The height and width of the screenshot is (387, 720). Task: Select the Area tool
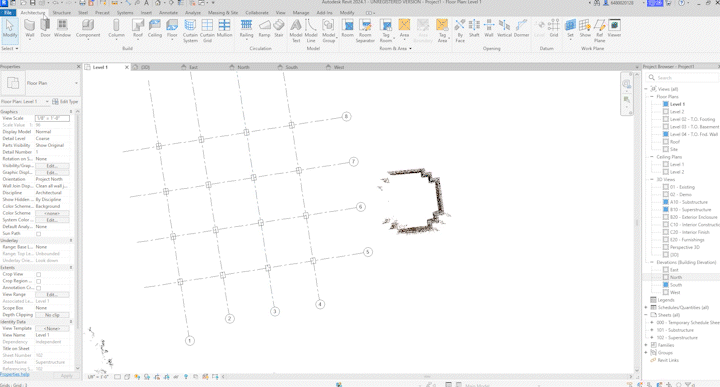pyautogui.click(x=404, y=28)
